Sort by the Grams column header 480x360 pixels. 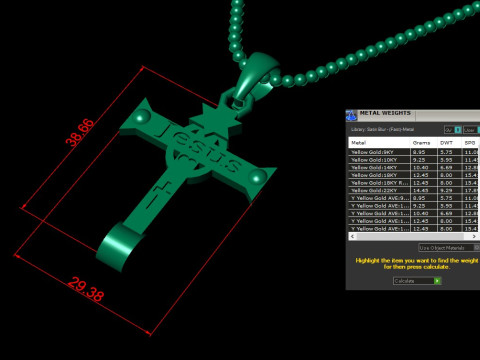tap(423, 143)
